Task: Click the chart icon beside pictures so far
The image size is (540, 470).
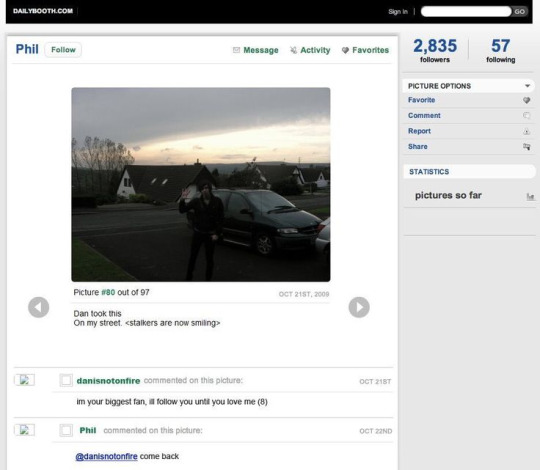Action: coord(530,197)
